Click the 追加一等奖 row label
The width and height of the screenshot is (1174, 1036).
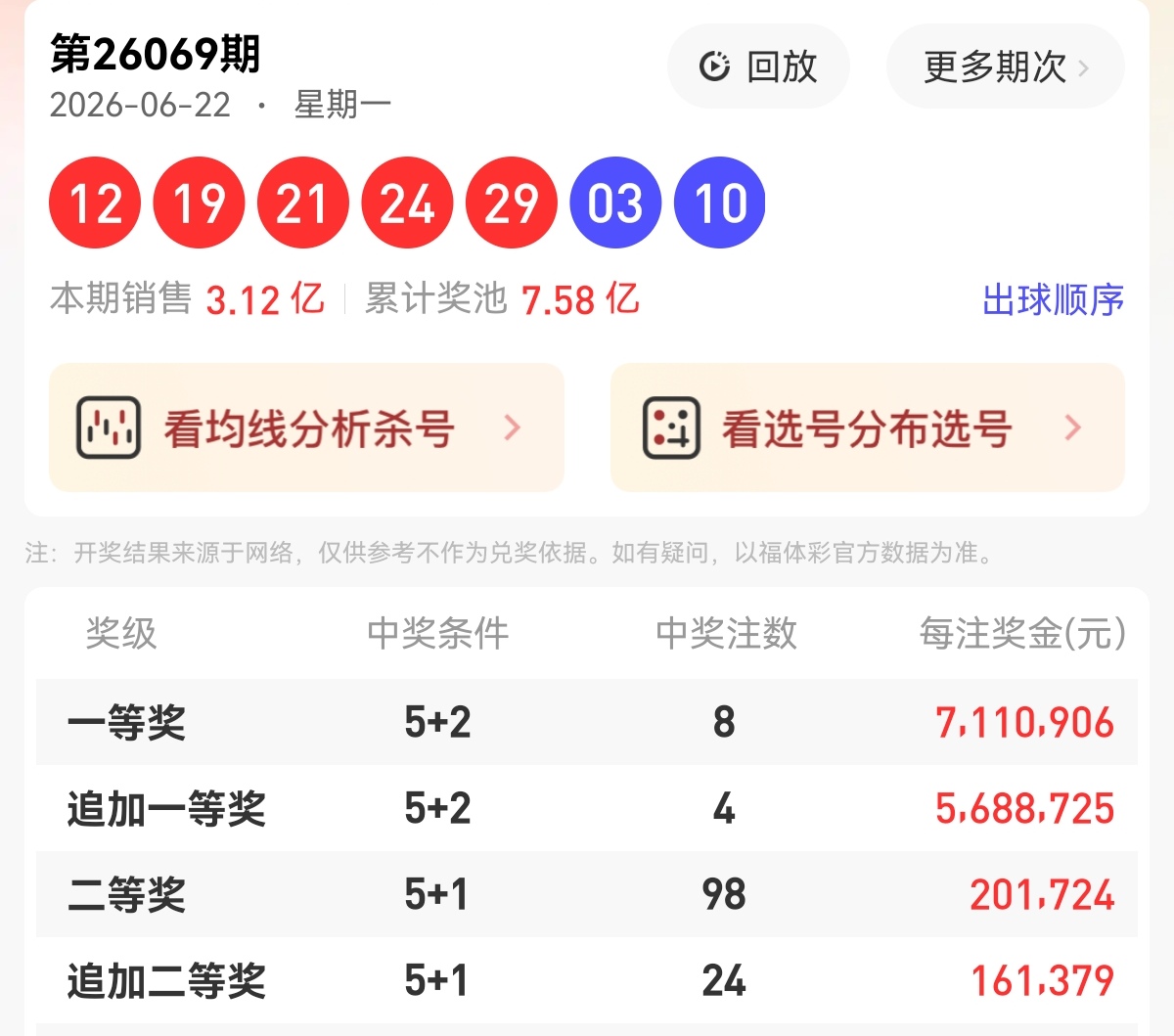click(166, 809)
